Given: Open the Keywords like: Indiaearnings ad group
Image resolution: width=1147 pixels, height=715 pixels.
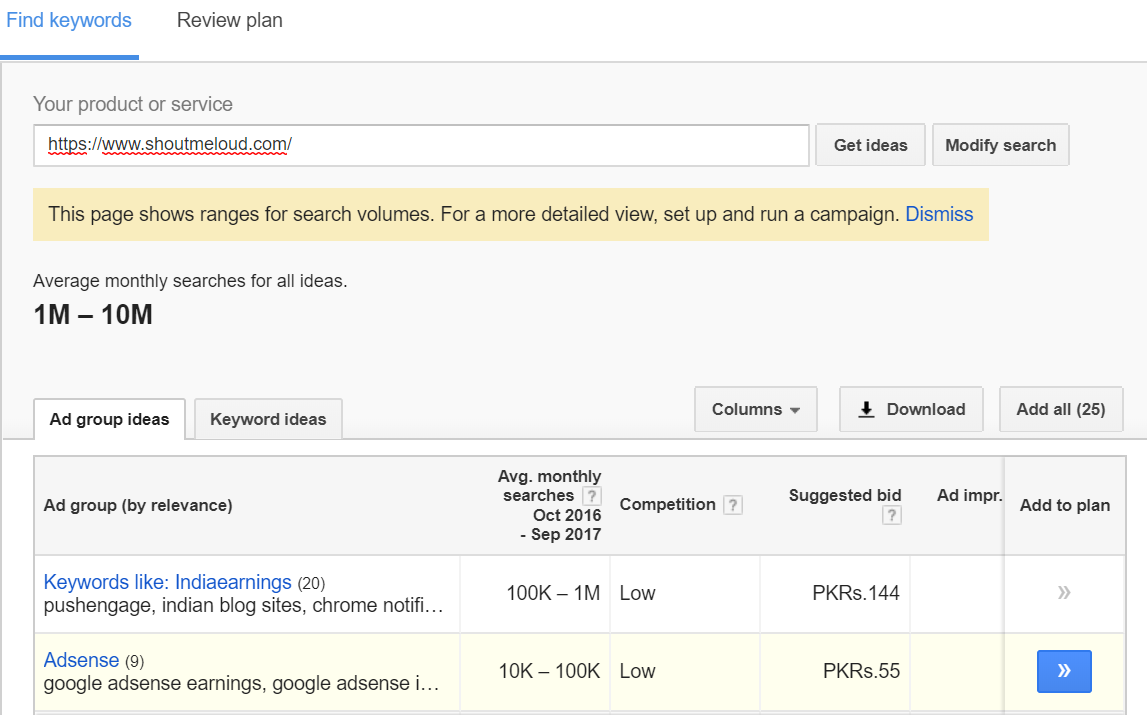Looking at the screenshot, I should tap(168, 582).
